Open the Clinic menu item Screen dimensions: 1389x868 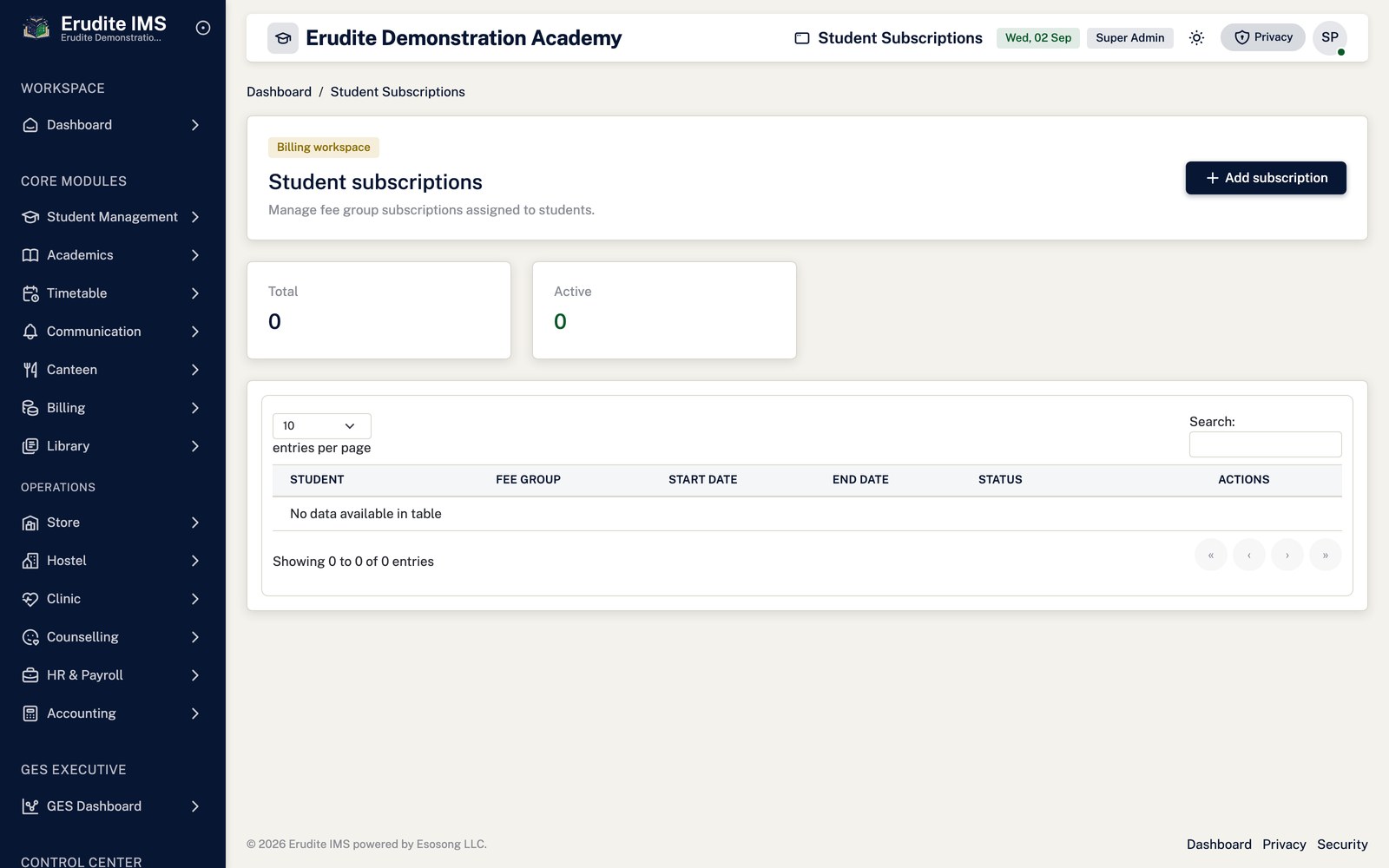coord(113,599)
